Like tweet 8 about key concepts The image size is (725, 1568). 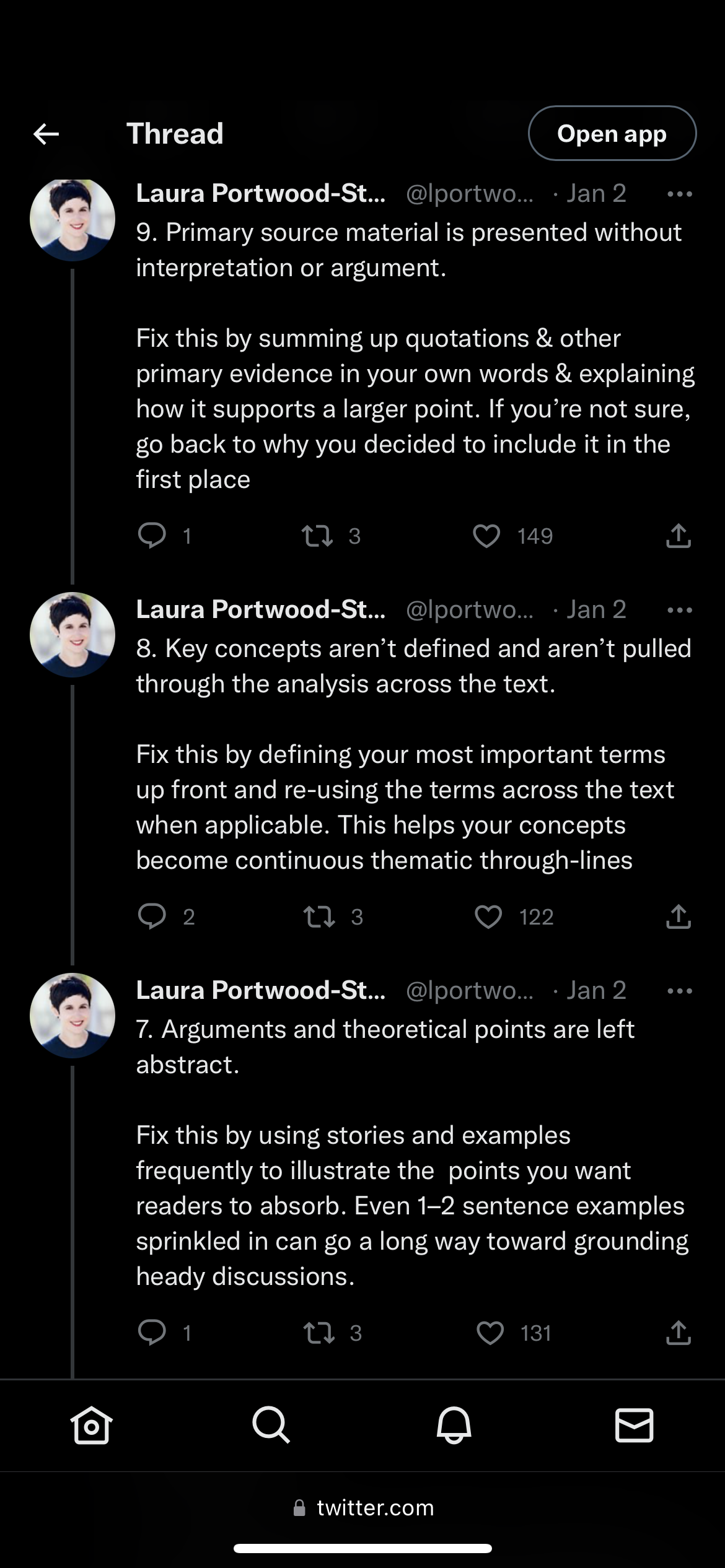(488, 917)
